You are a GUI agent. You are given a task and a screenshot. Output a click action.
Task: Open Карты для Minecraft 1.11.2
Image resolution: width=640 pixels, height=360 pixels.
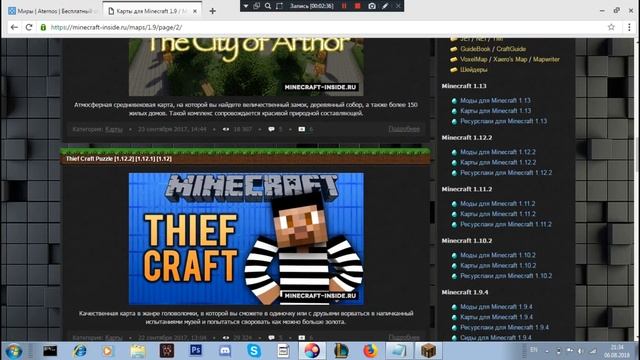(498, 214)
